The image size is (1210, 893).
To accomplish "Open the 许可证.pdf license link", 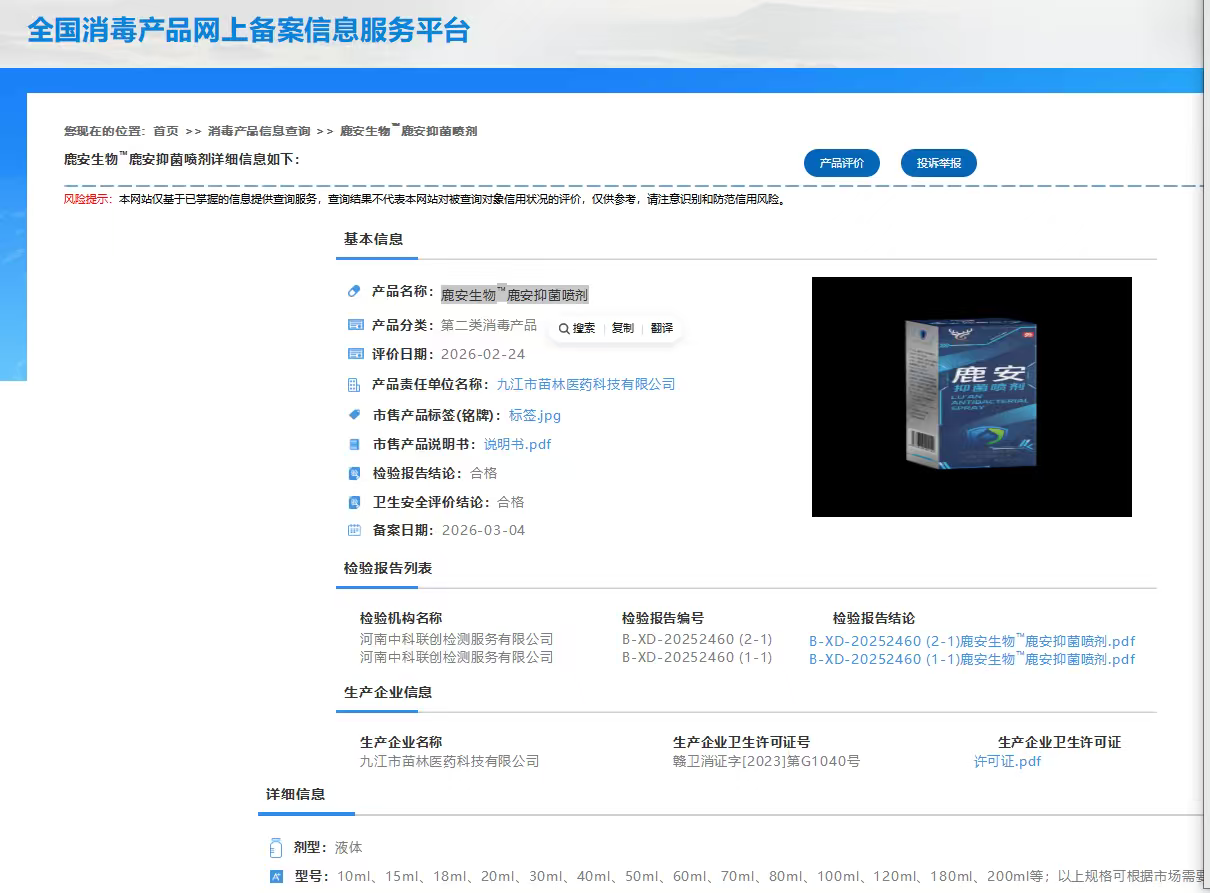I will pyautogui.click(x=1008, y=761).
